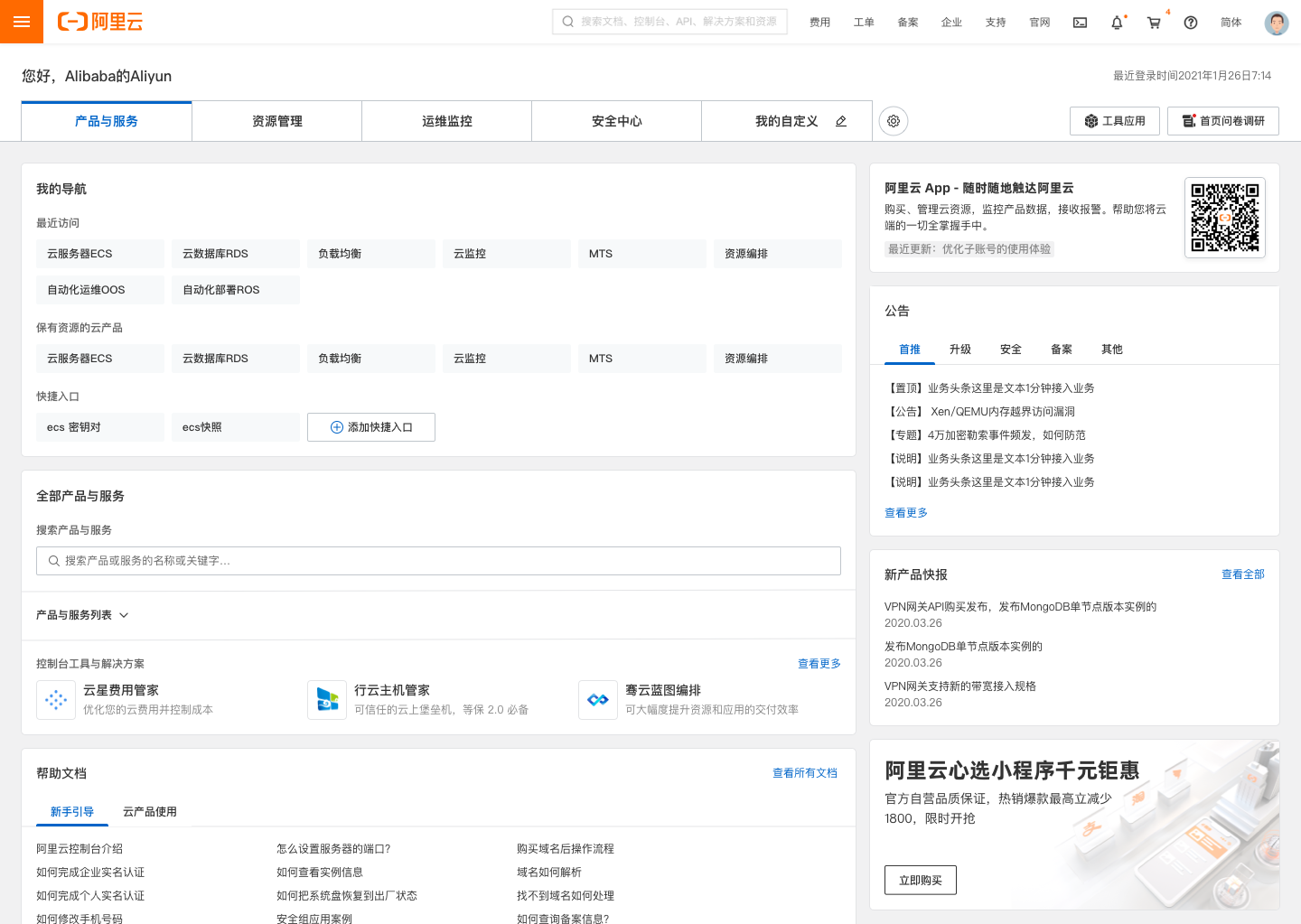This screenshot has height=924, width=1301.
Task: Click 查看更多 in 控制台工具与解决方案
Action: [x=819, y=664]
